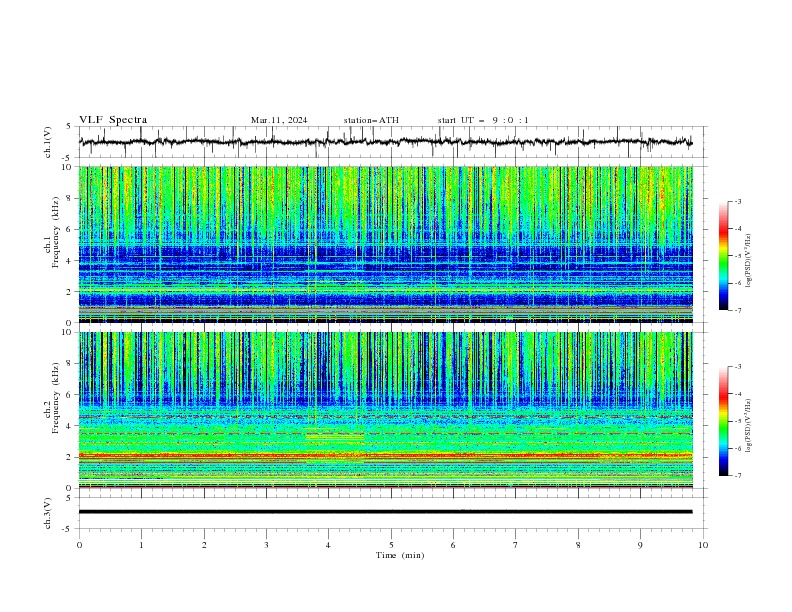This screenshot has height=612, width=792.
Task: Click the upper PSD color scale bar
Action: [x=723, y=256]
